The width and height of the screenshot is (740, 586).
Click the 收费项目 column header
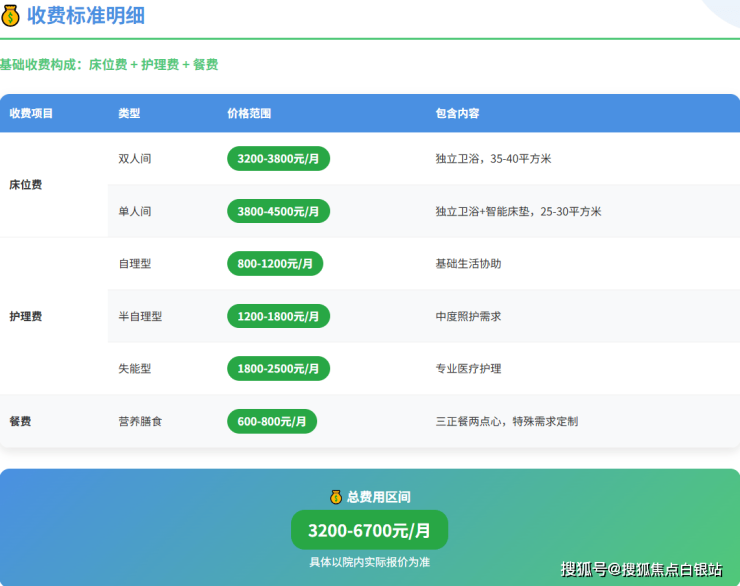(x=31, y=114)
